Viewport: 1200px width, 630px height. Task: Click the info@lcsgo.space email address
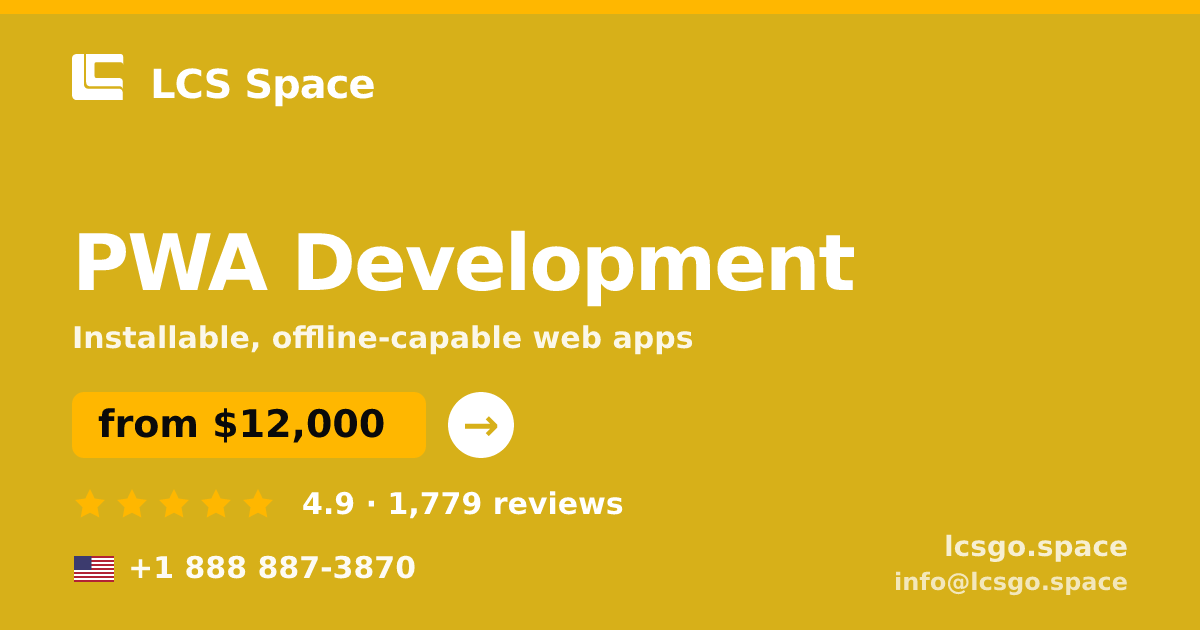coord(1011,582)
